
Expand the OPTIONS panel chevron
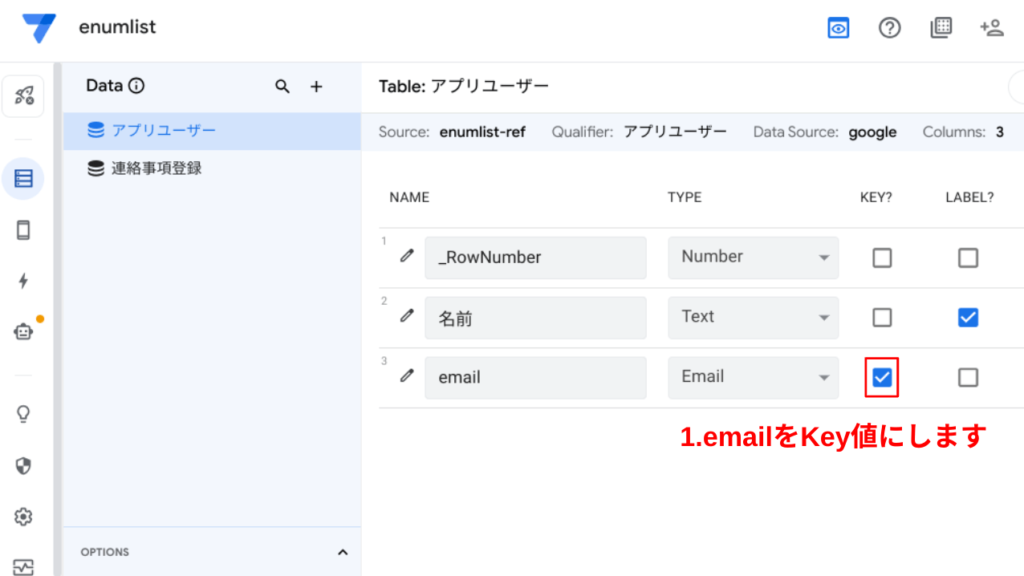point(342,552)
